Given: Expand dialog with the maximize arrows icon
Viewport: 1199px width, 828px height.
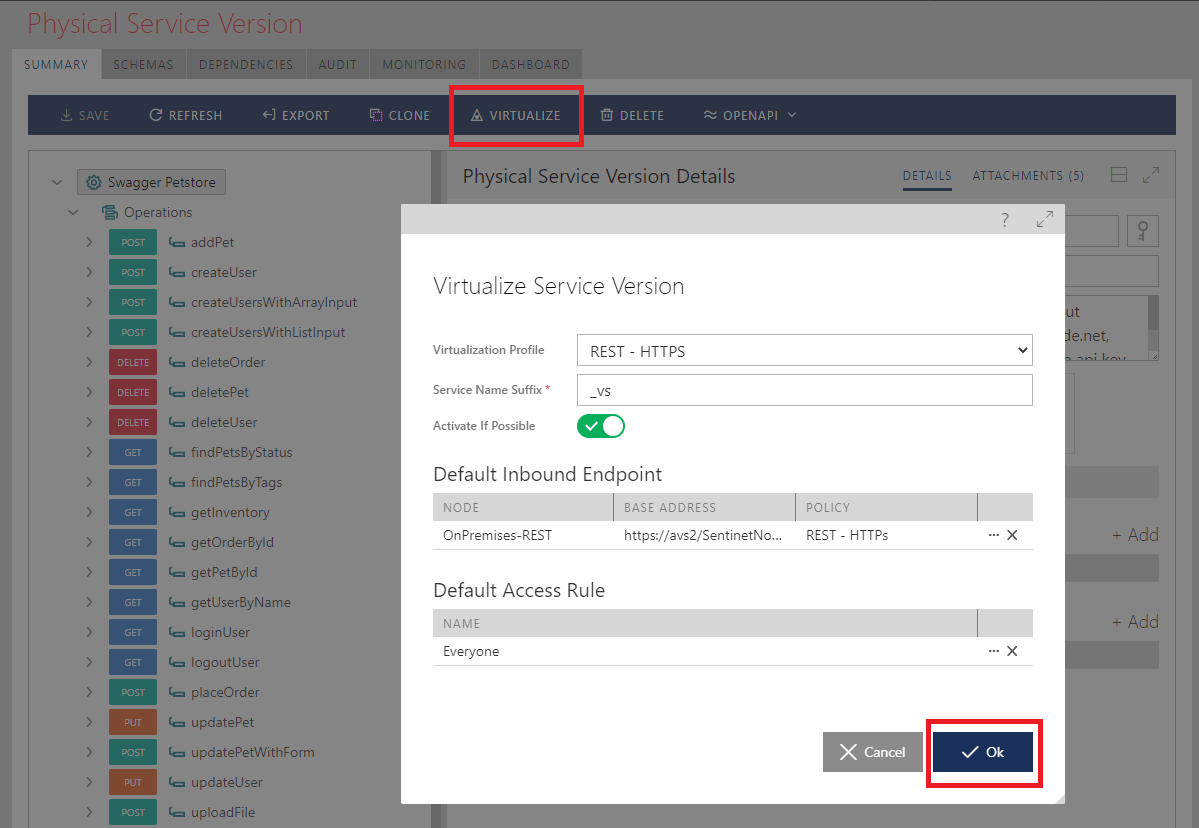Looking at the screenshot, I should [x=1045, y=219].
